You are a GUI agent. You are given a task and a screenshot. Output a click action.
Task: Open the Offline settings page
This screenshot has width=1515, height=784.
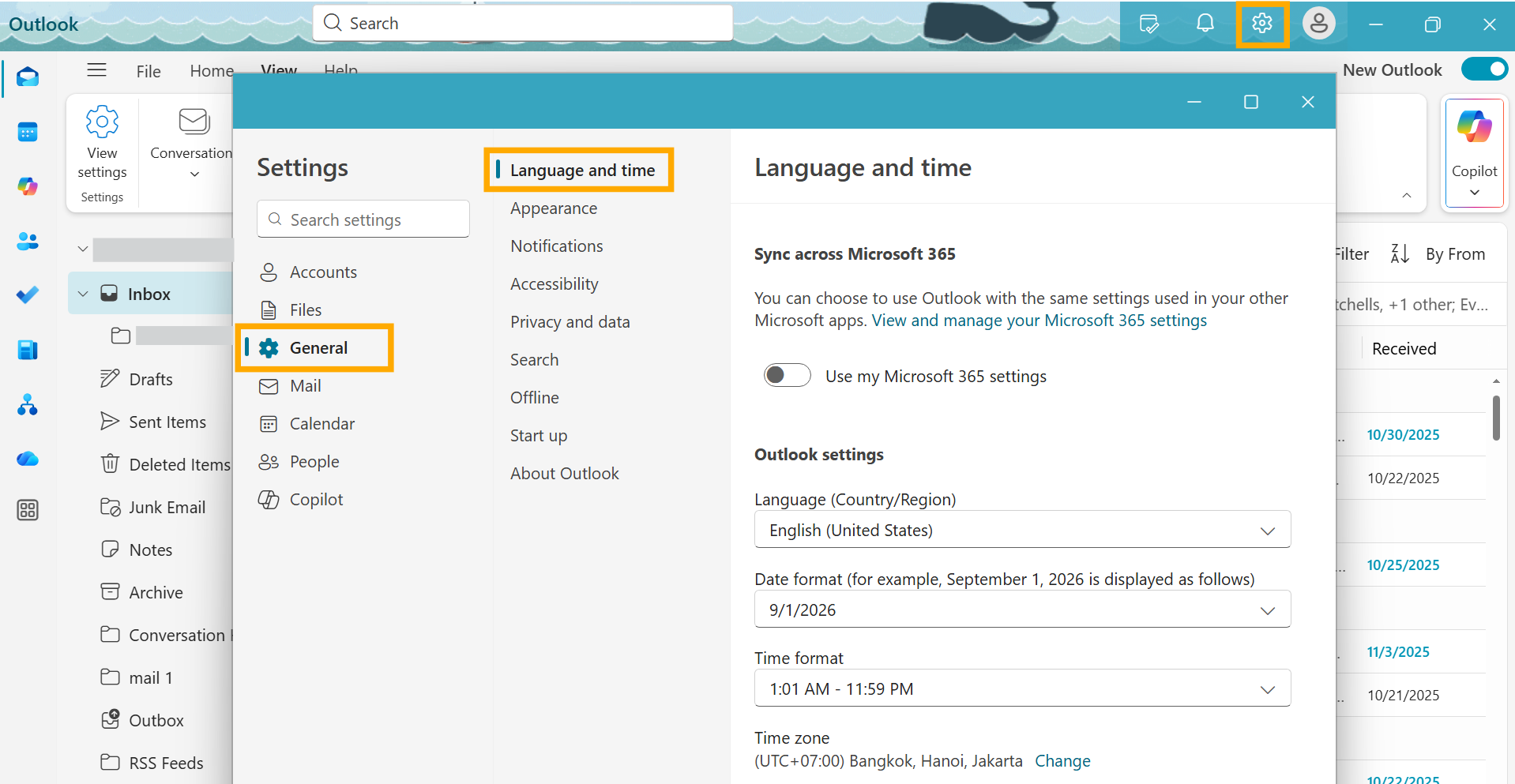pos(534,398)
